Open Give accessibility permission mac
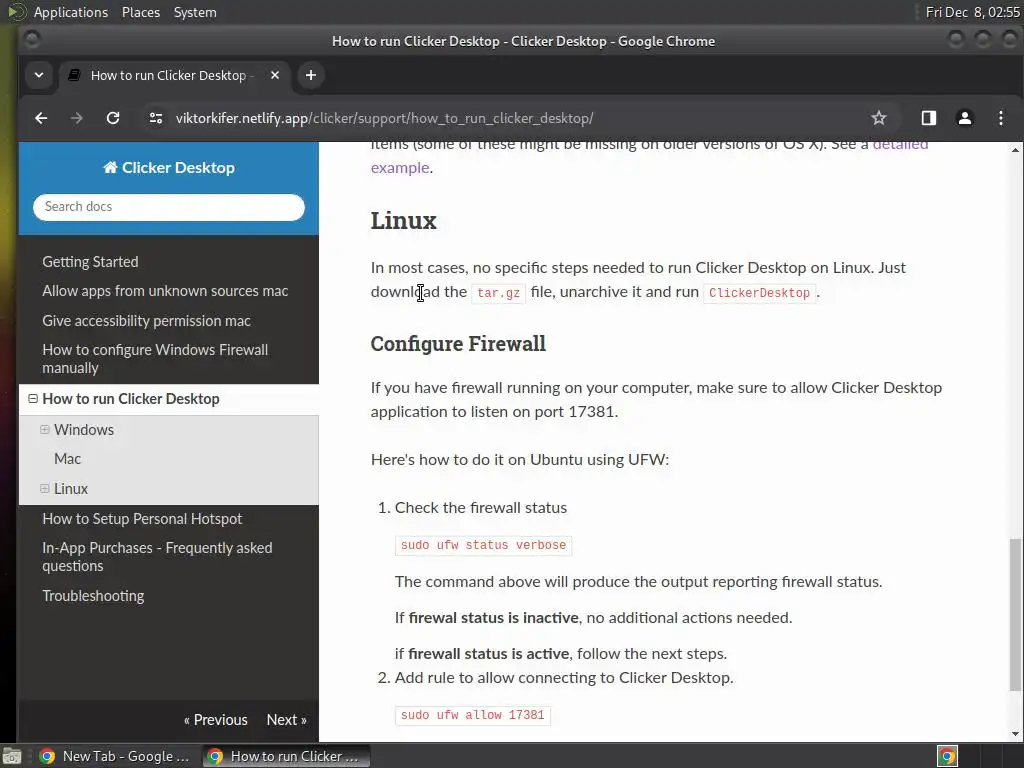The width and height of the screenshot is (1024, 768). click(146, 321)
